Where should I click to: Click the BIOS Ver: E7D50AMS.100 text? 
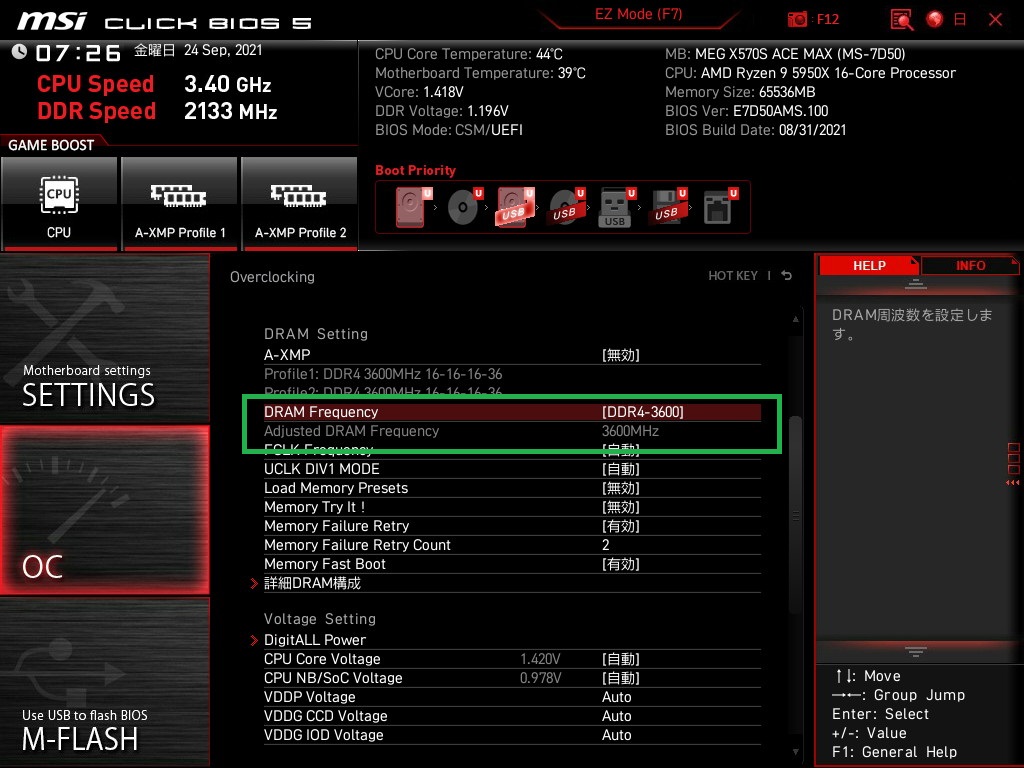click(746, 111)
